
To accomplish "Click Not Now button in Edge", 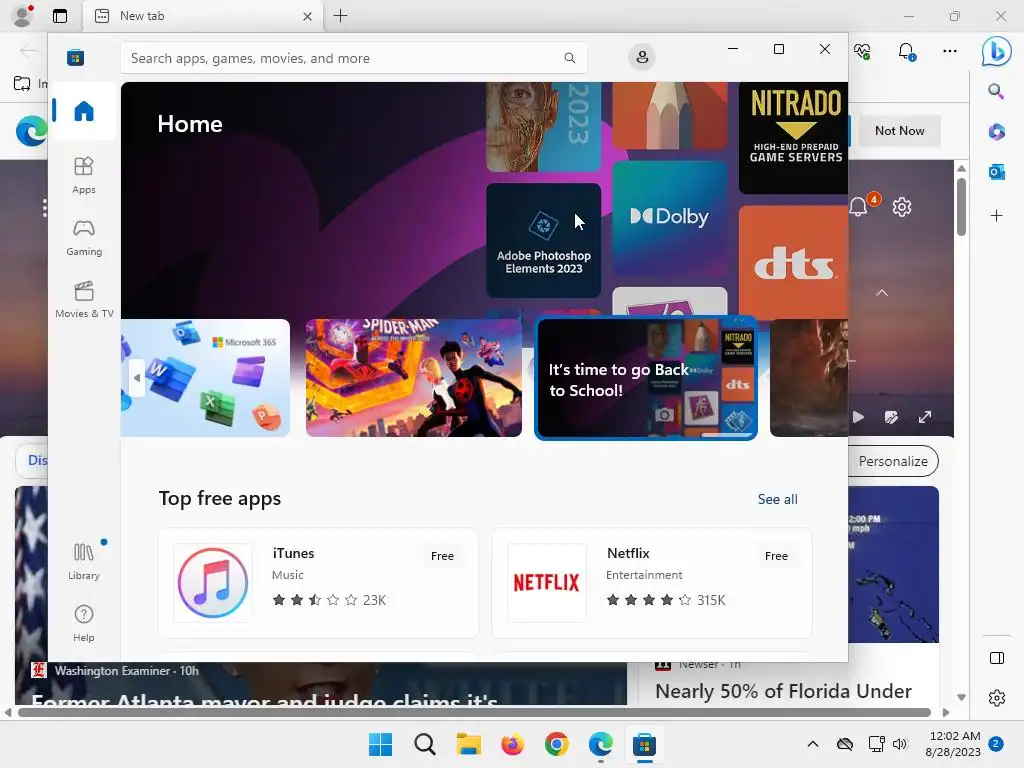I will coord(899,131).
